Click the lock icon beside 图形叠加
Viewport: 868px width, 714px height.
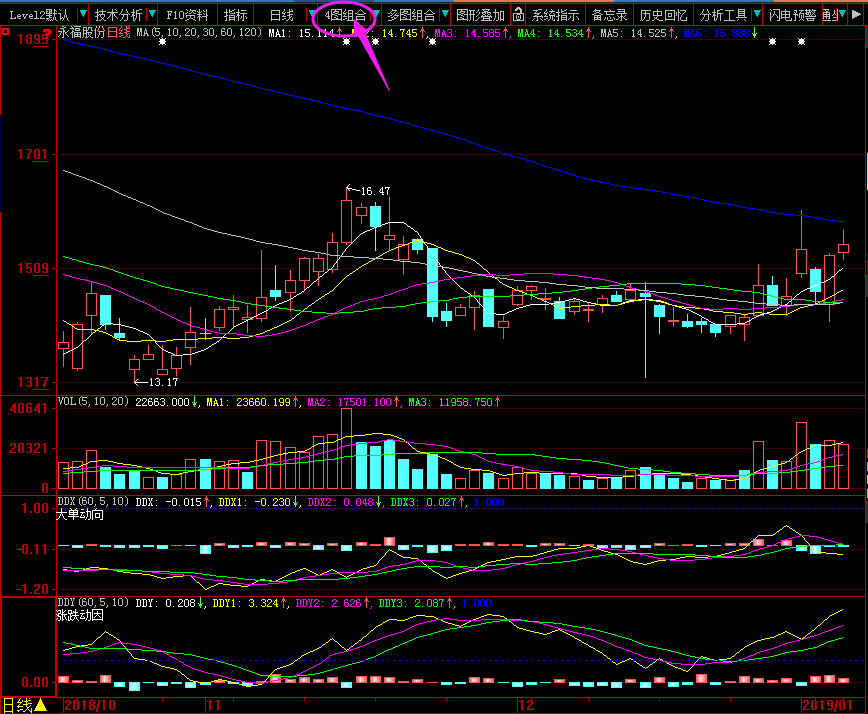coord(518,15)
